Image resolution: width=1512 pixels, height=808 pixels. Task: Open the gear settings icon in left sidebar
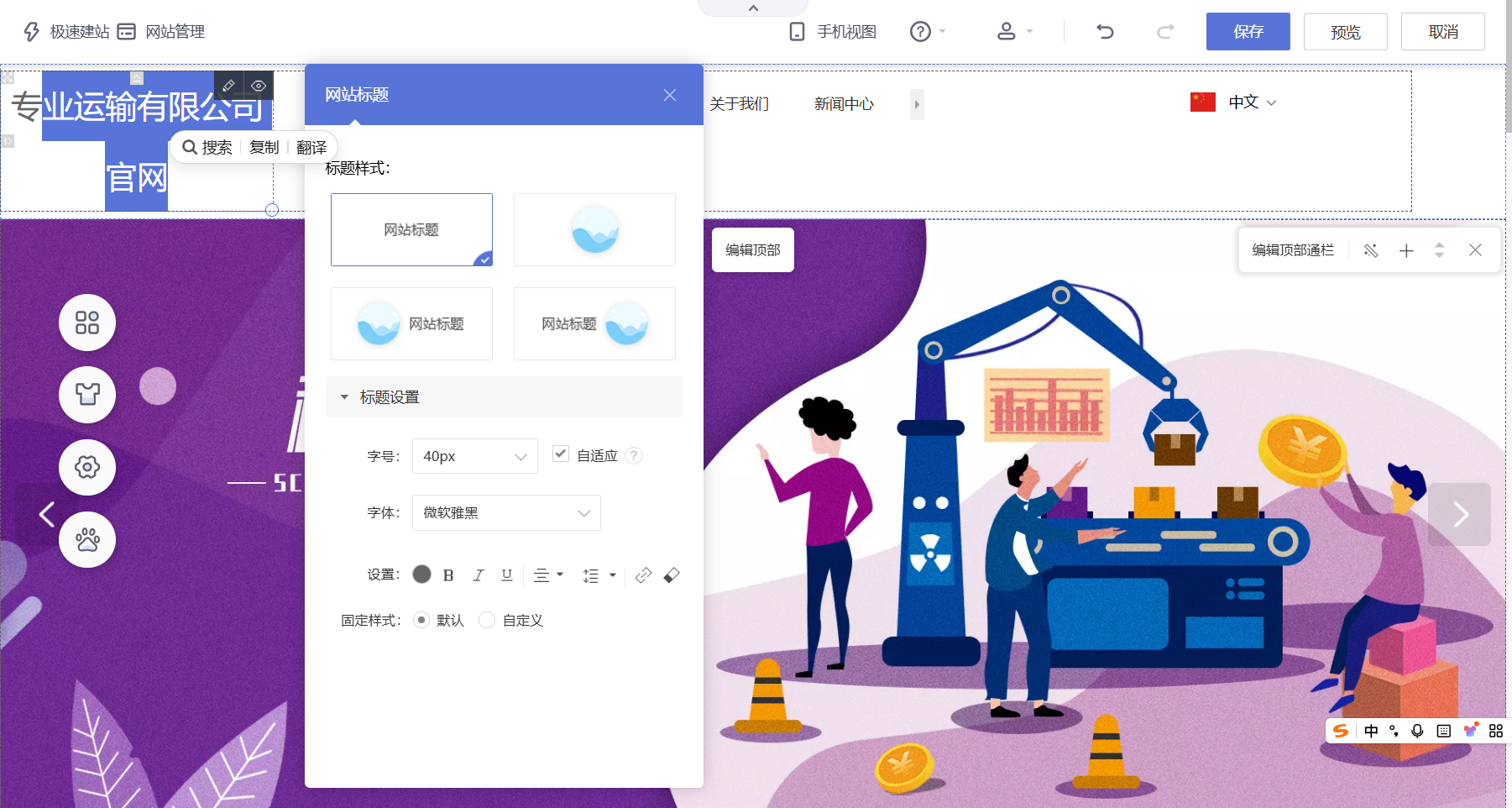pyautogui.click(x=86, y=468)
